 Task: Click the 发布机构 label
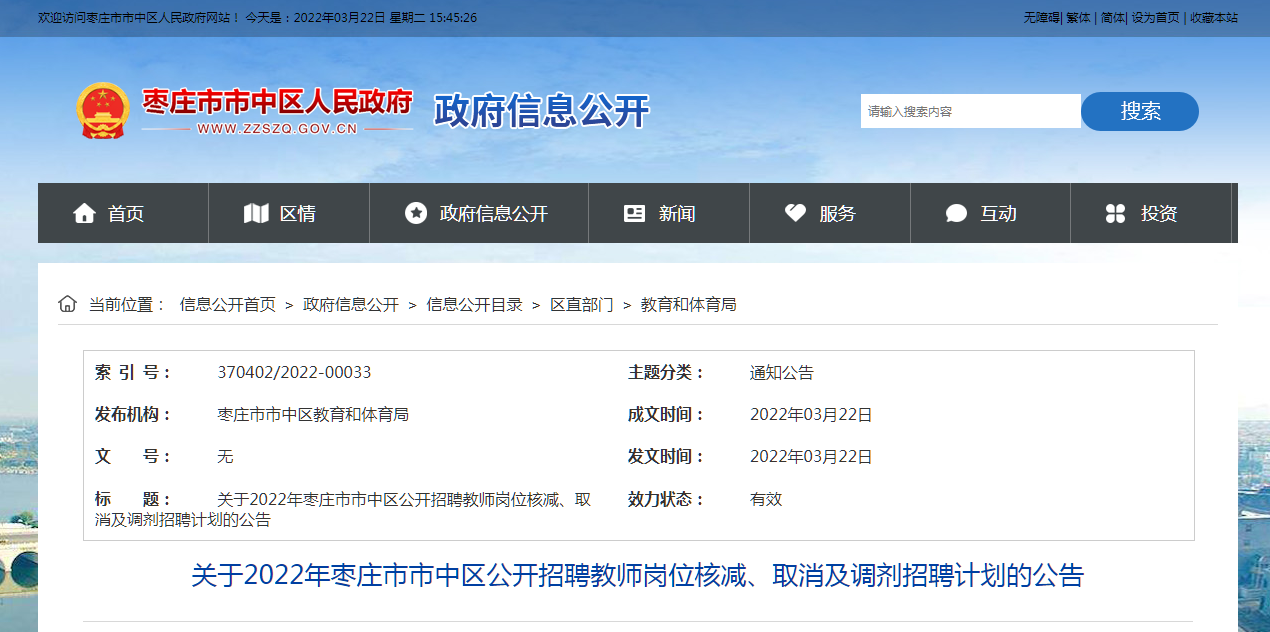(x=133, y=414)
